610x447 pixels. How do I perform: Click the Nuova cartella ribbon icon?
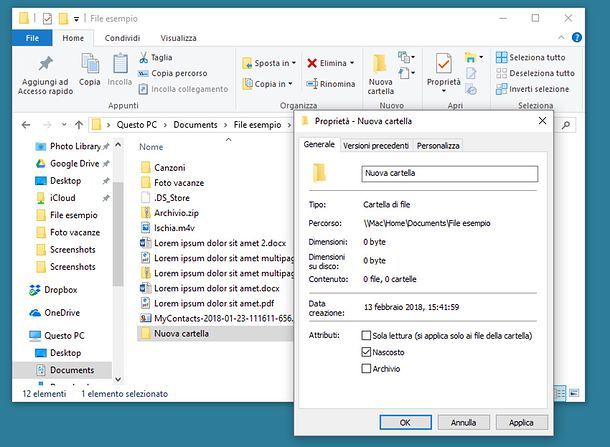click(x=379, y=64)
